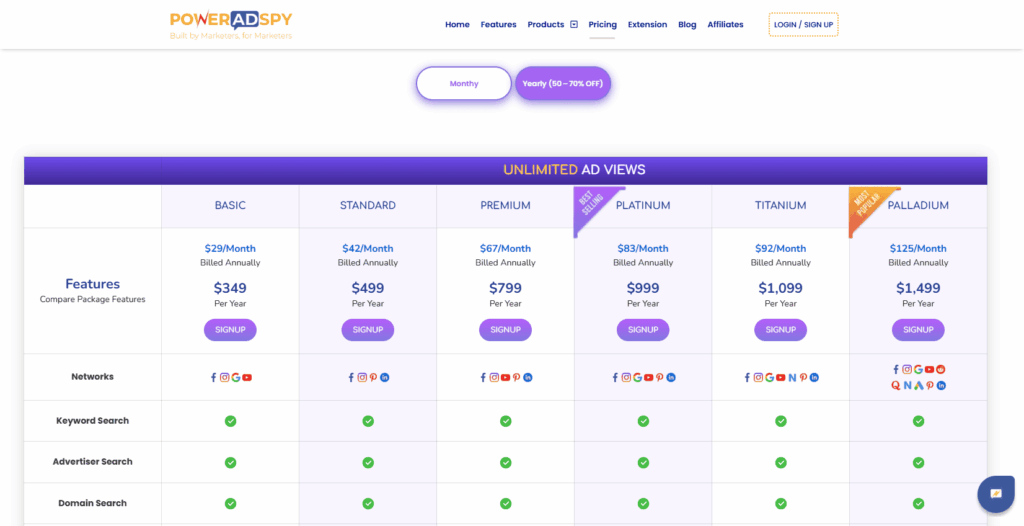Image resolution: width=1024 pixels, height=526 pixels.
Task: Click Domain Search checkmark under Palladium
Action: click(918, 503)
